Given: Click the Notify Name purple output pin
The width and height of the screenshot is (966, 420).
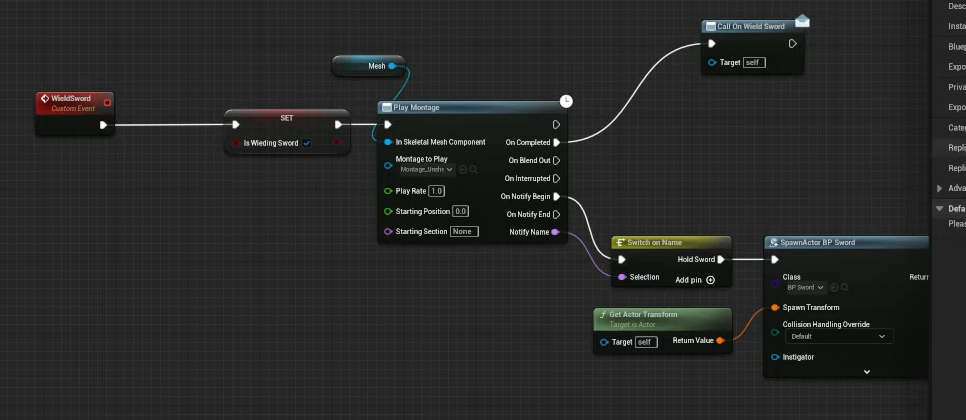Looking at the screenshot, I should pyautogui.click(x=556, y=232).
